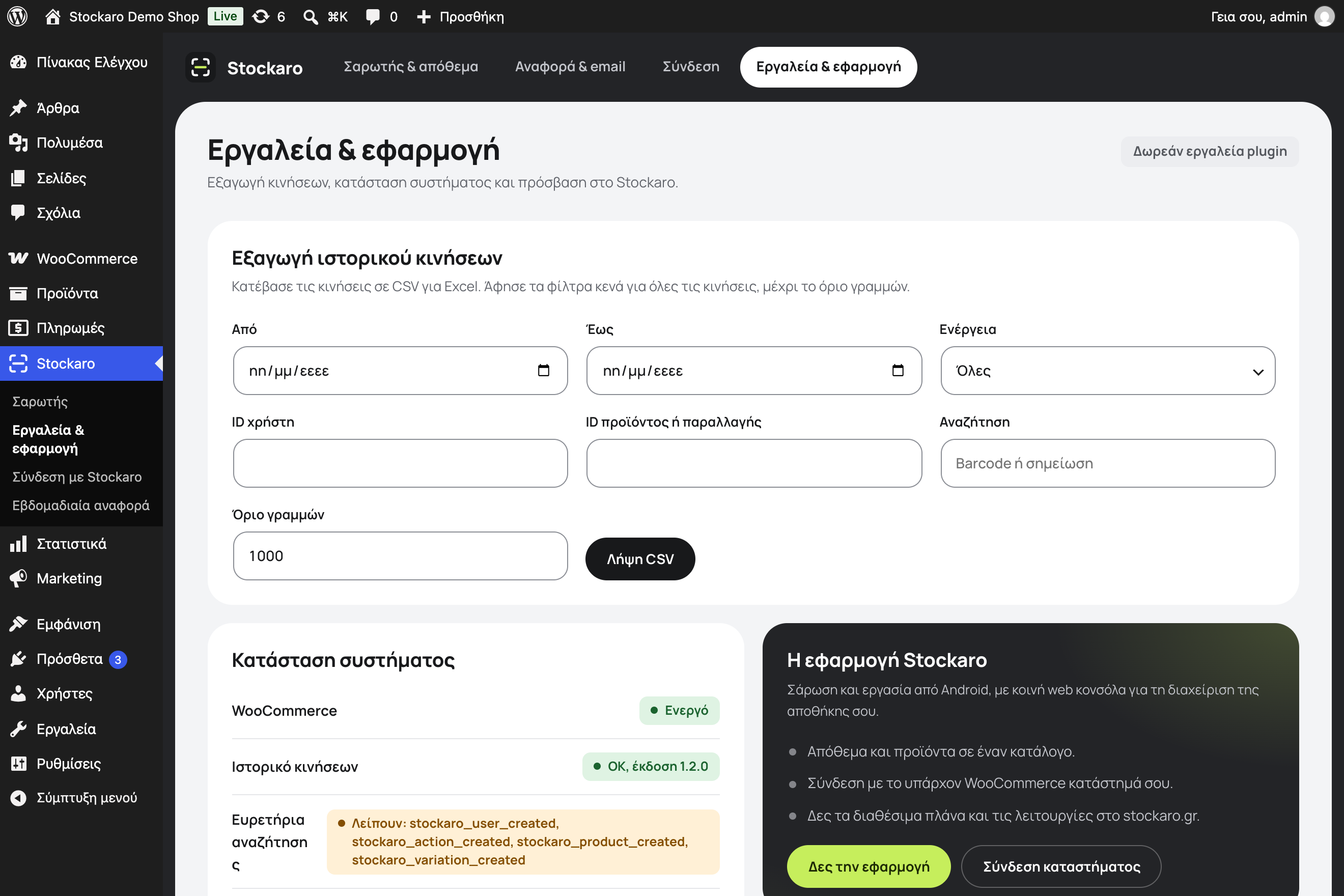The height and width of the screenshot is (896, 1344).
Task: Click the Άρθρα pin icon in sidebar
Action: click(18, 107)
